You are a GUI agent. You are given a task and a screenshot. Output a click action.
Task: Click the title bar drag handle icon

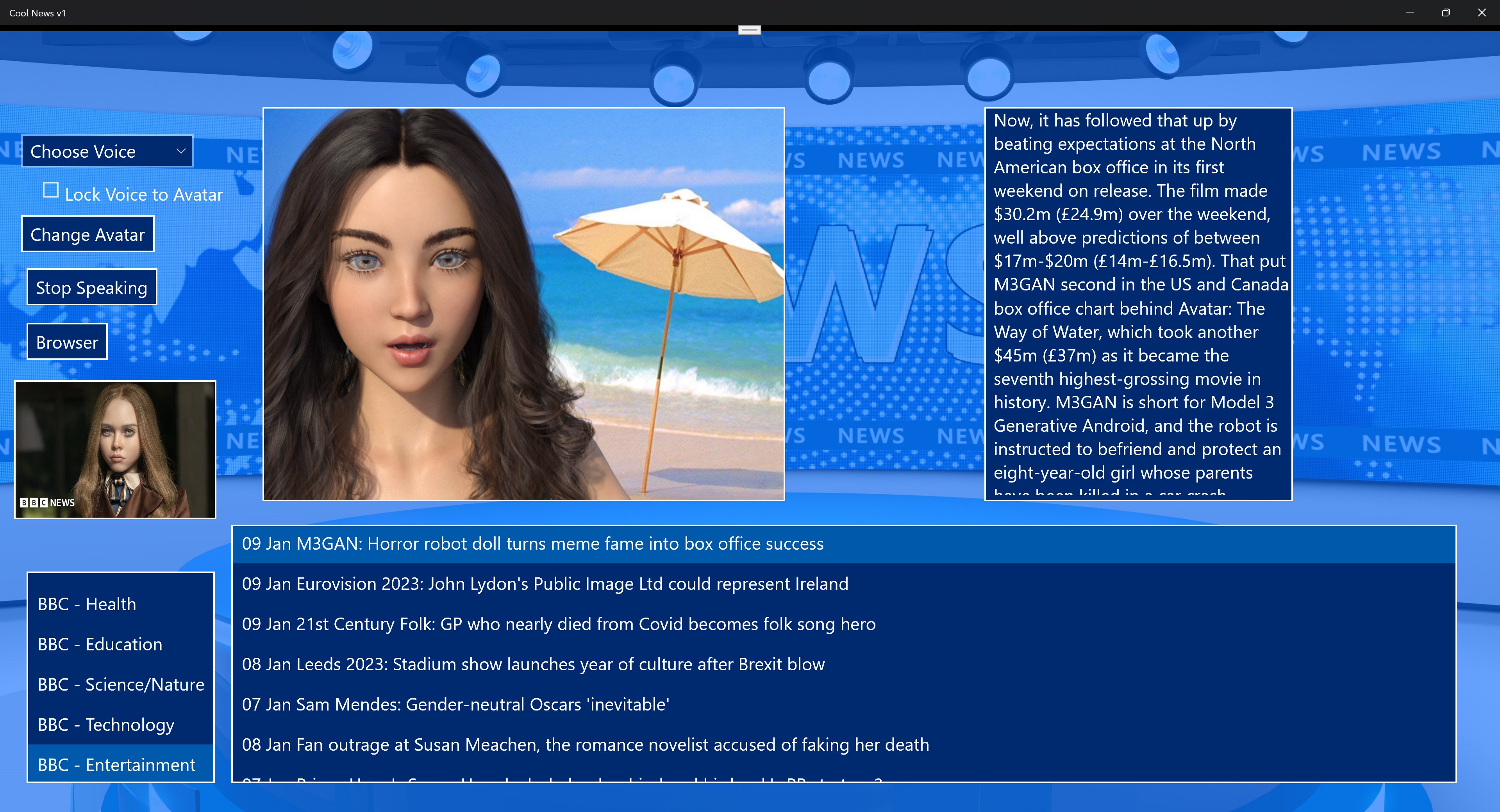point(750,30)
